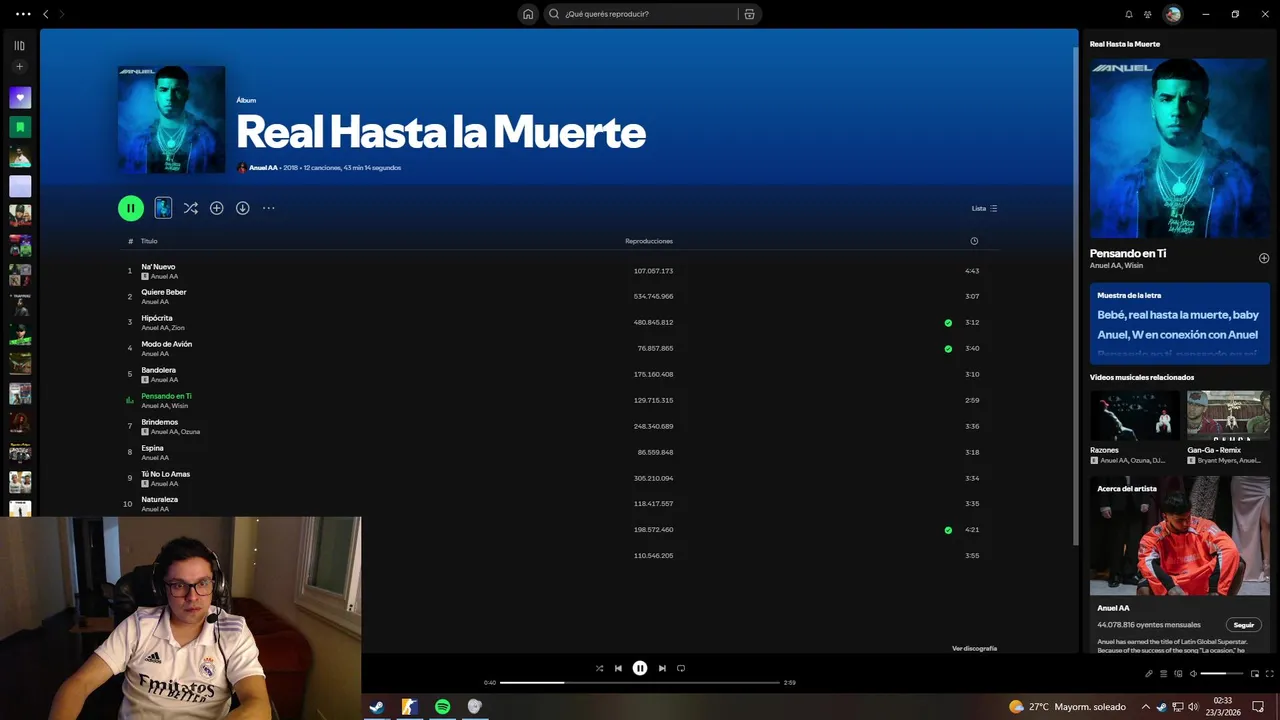Image resolution: width=1280 pixels, height=720 pixels.
Task: Focus the '¿Qué querés reproducir?' search field
Action: (x=640, y=14)
